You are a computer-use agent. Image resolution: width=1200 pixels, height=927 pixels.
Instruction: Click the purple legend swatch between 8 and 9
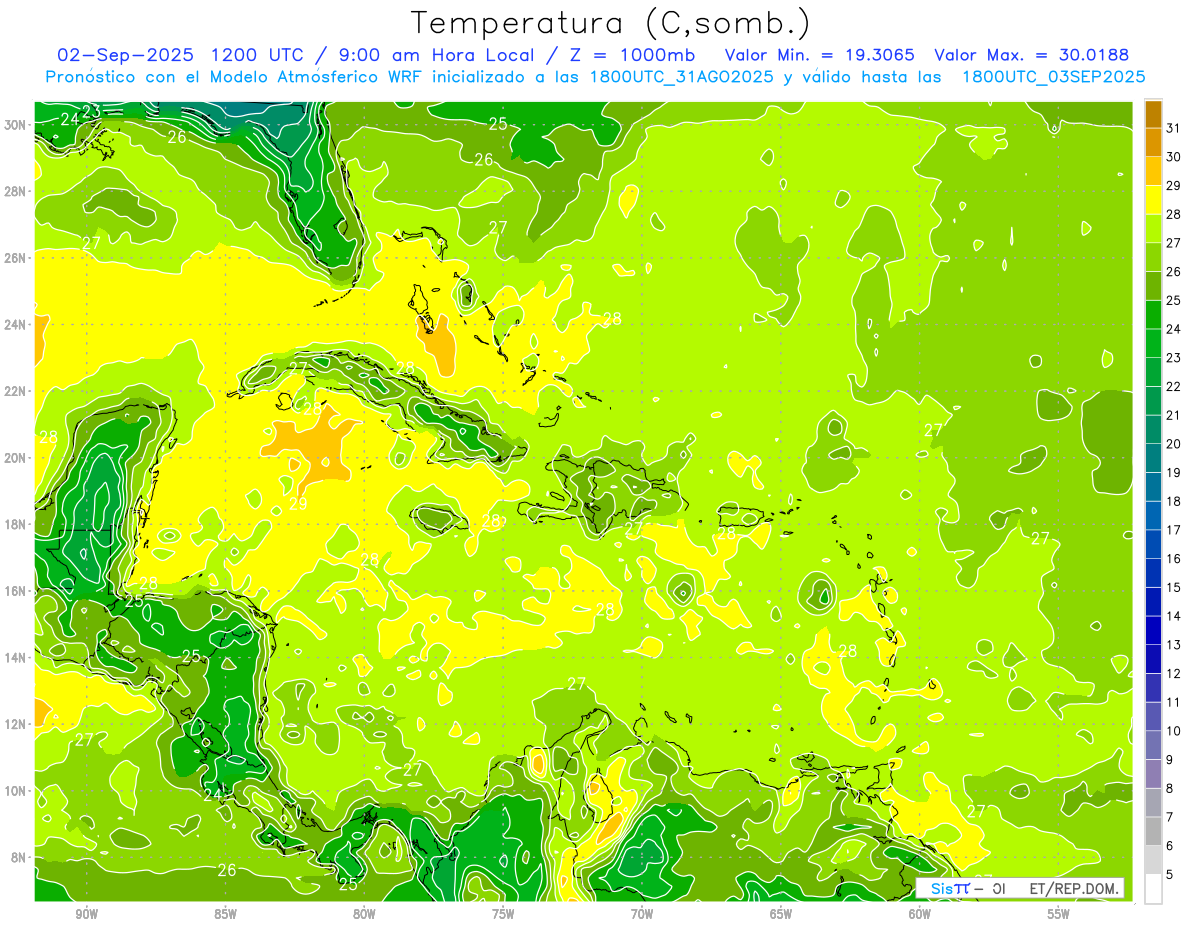click(x=1154, y=773)
